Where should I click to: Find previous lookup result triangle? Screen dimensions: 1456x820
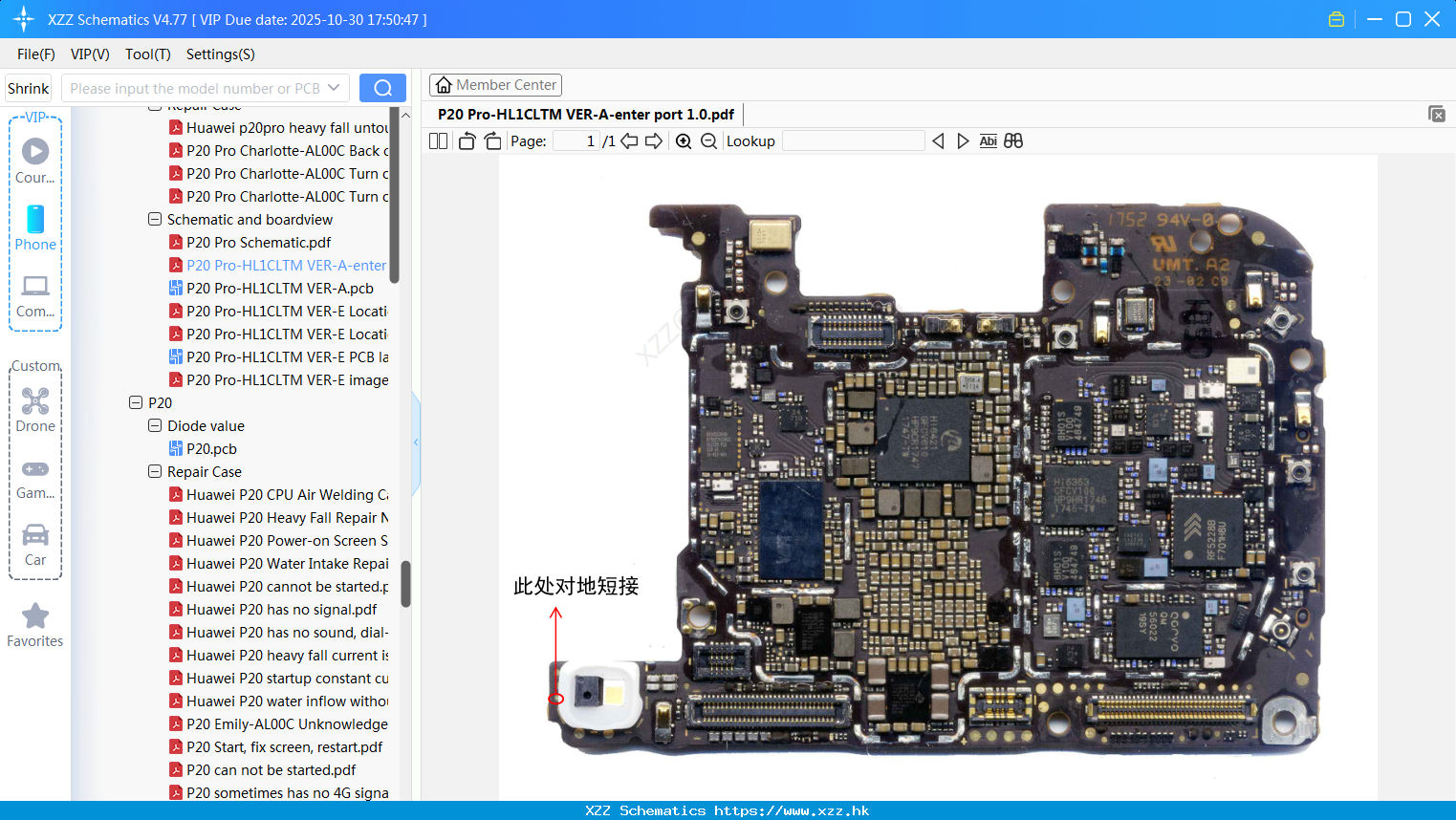click(938, 141)
